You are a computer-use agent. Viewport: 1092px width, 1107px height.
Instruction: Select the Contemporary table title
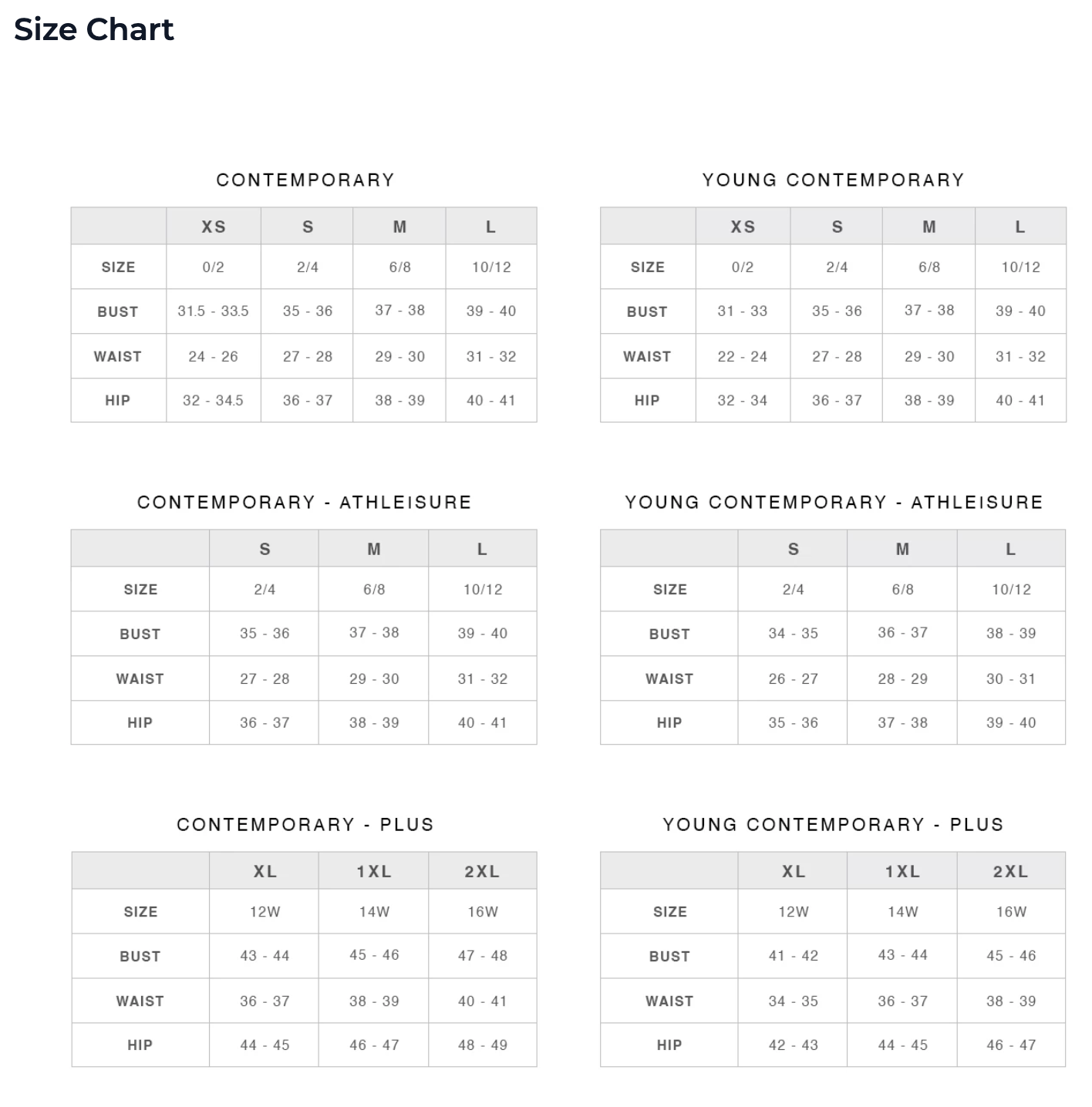305,180
